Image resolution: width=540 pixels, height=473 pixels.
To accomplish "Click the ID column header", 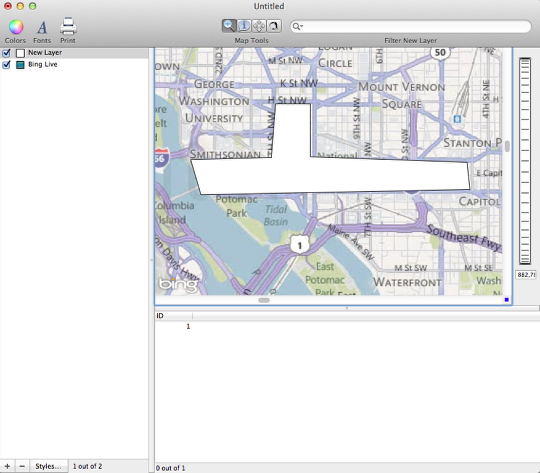I will pyautogui.click(x=174, y=316).
